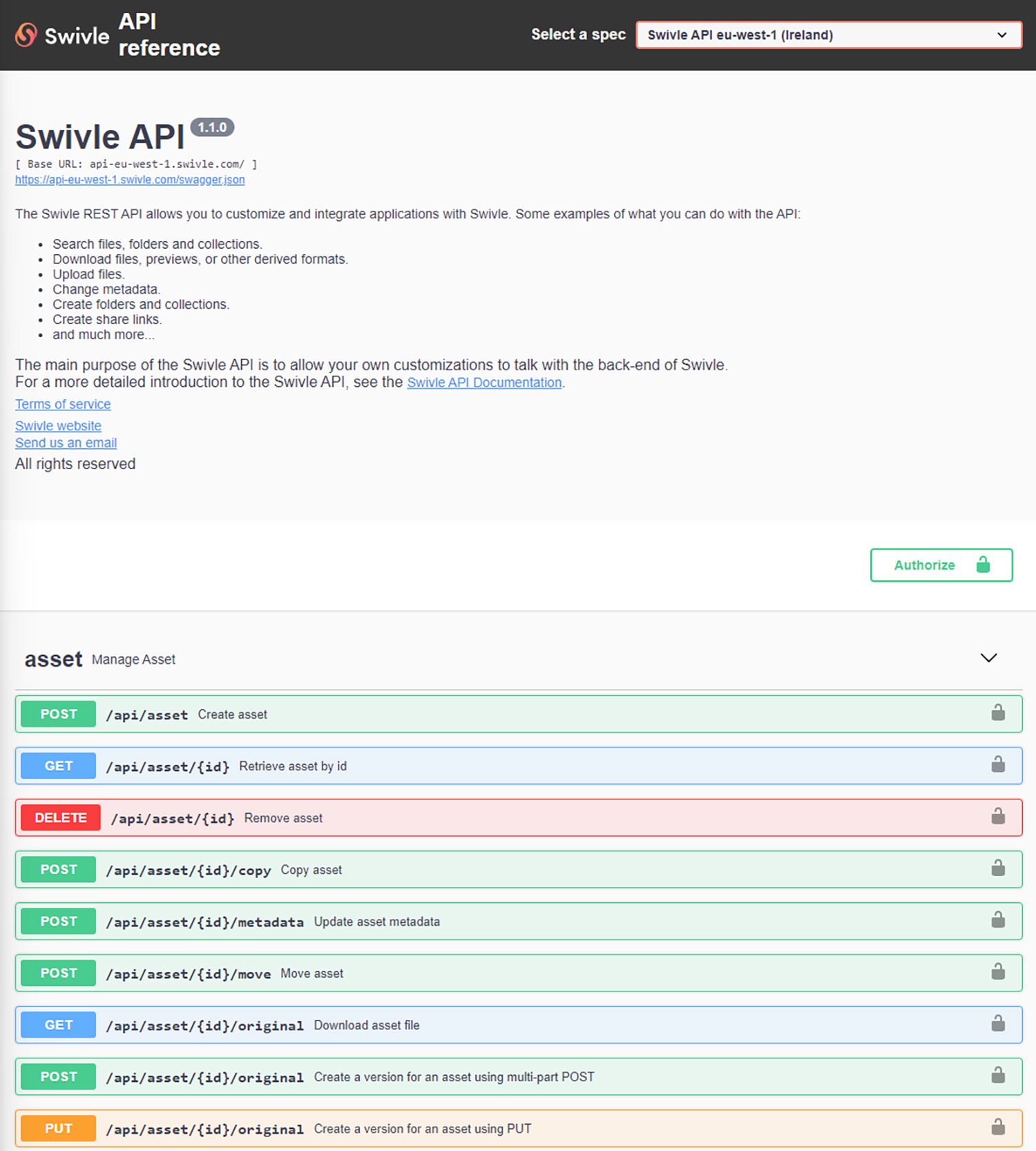Image resolution: width=1036 pixels, height=1151 pixels.
Task: Expand the DELETE /api/asset/{id} operation
Action: coord(519,817)
